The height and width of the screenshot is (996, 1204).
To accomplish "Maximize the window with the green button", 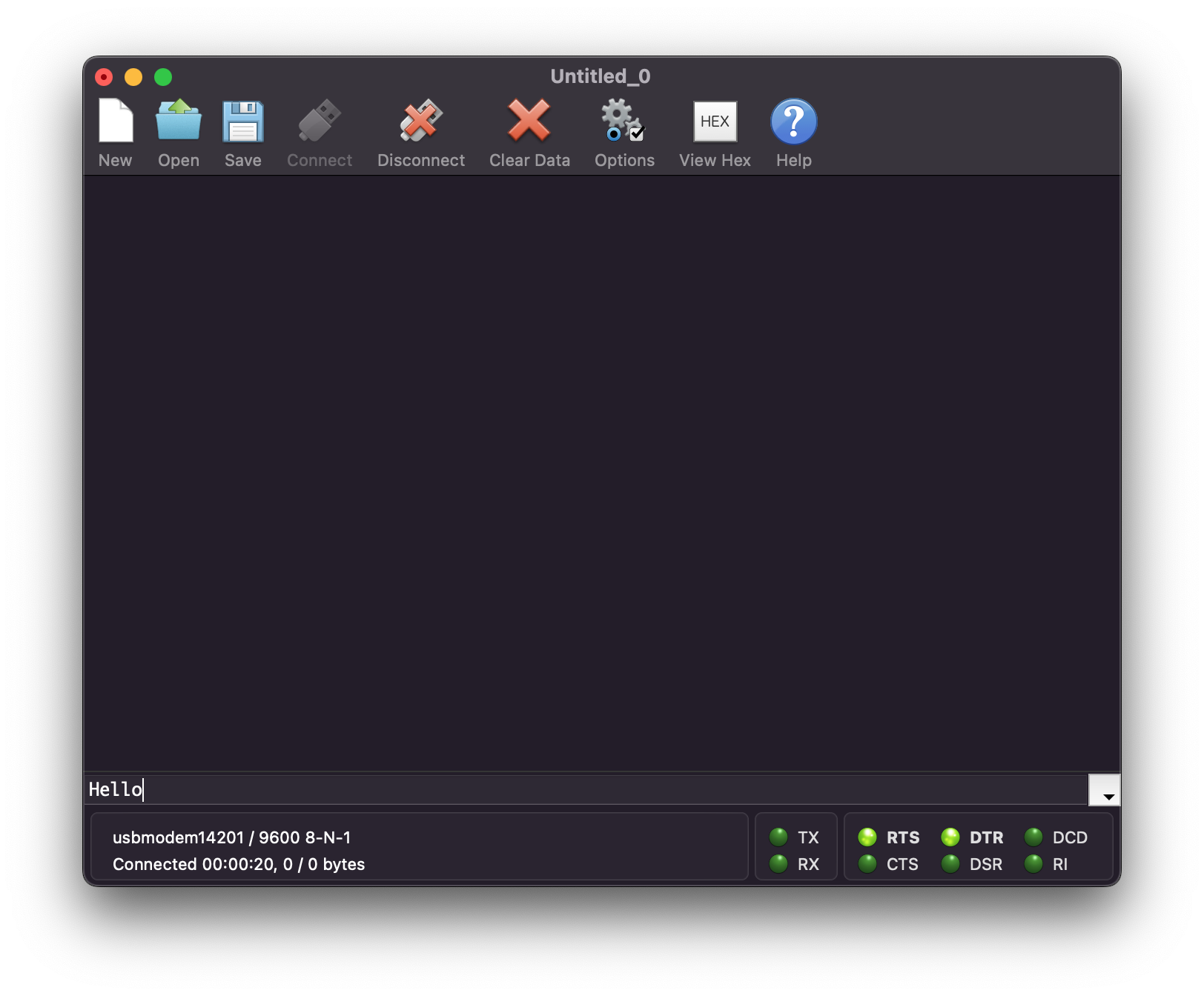I will click(163, 77).
